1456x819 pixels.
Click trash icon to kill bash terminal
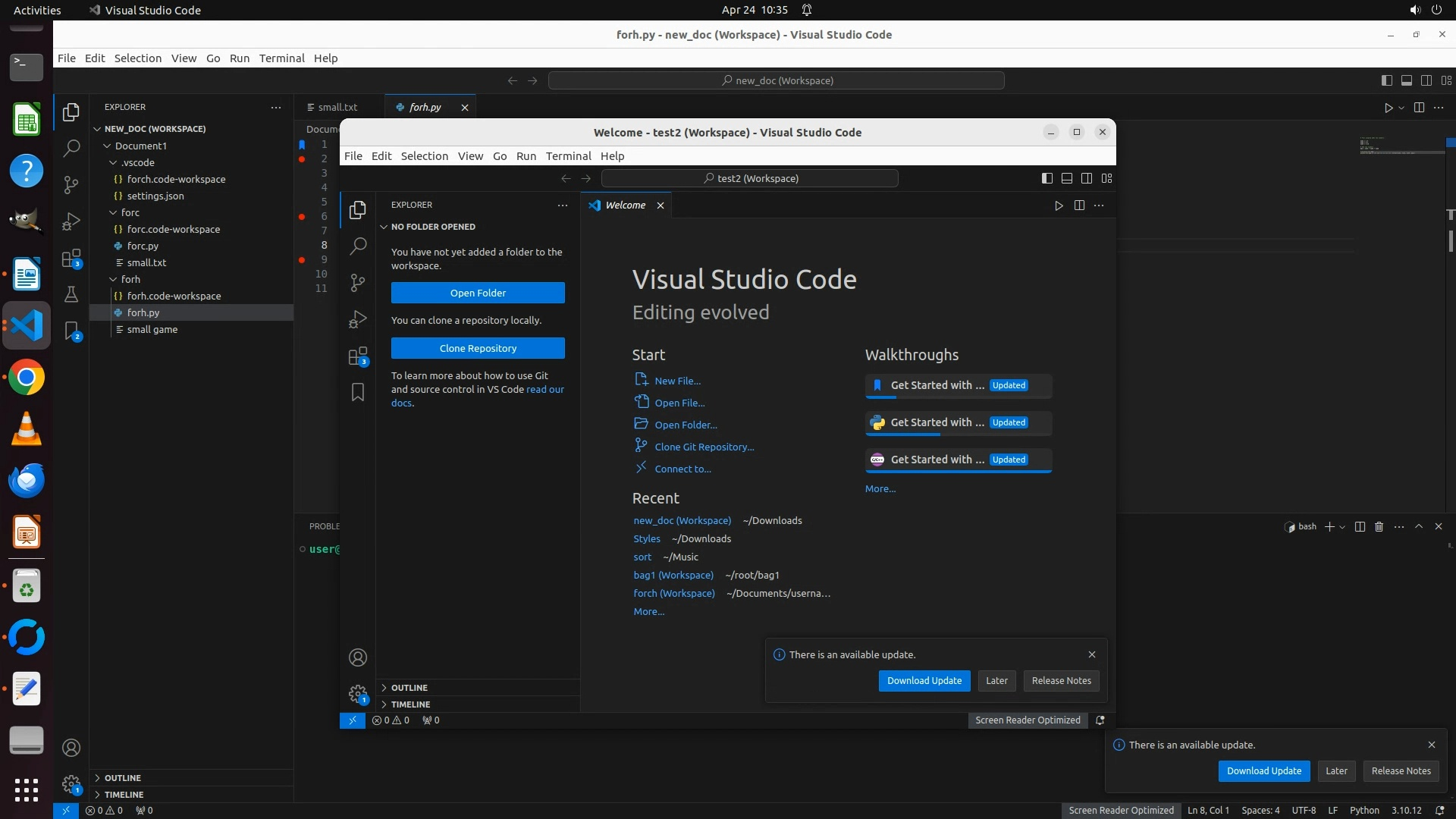click(1379, 526)
